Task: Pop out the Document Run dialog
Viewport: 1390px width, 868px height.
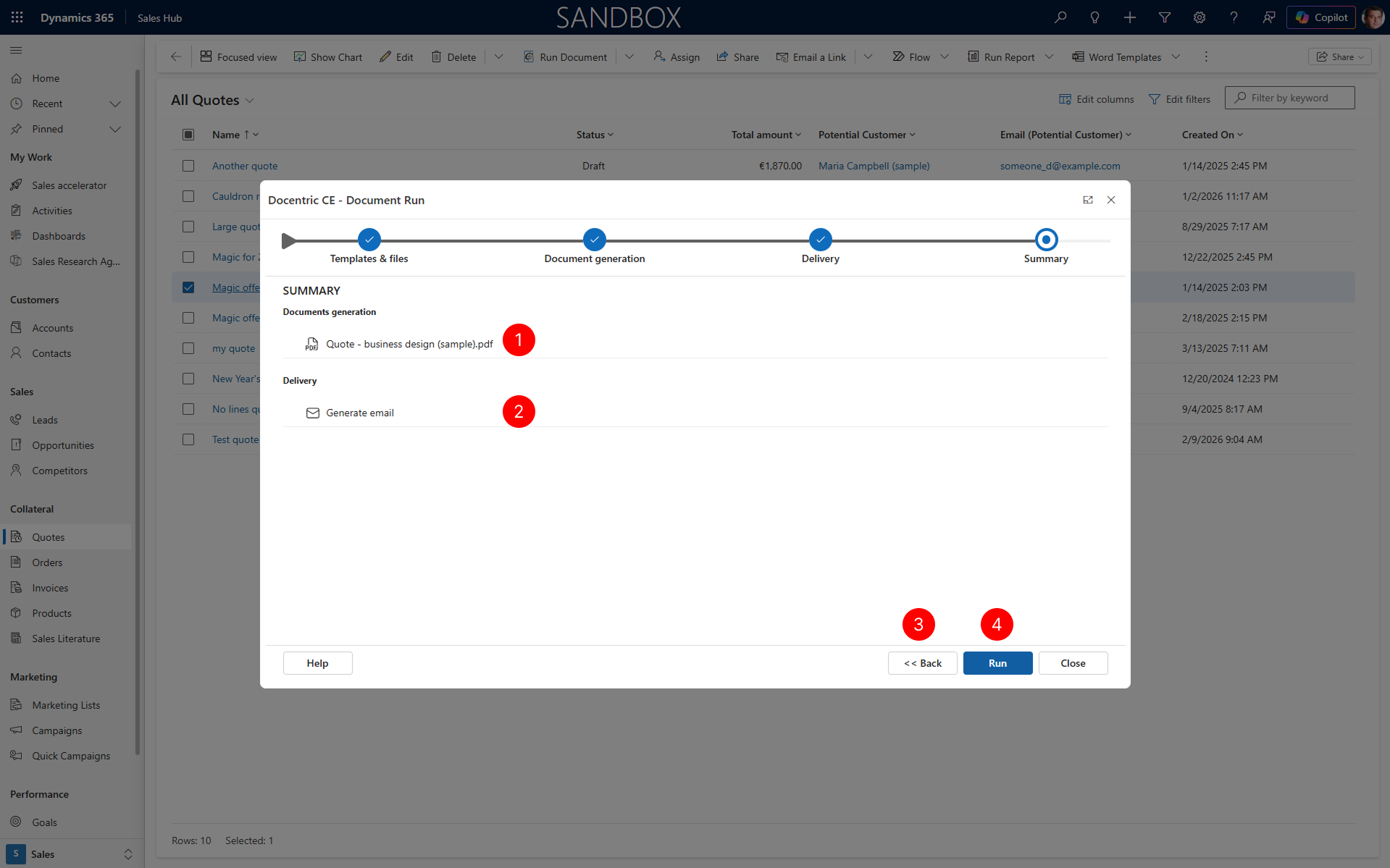Action: pyautogui.click(x=1088, y=200)
